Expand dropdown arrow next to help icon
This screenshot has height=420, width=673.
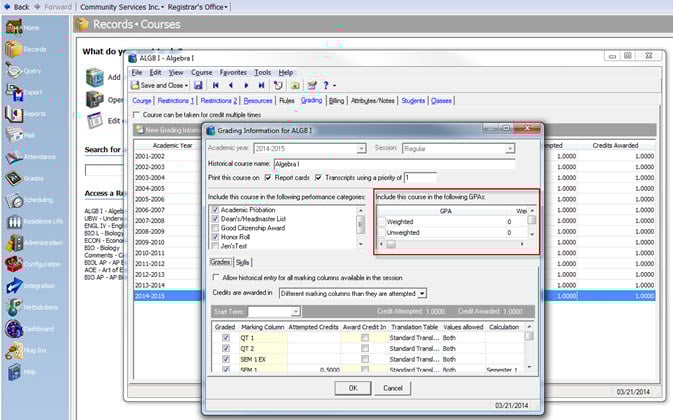tap(334, 85)
